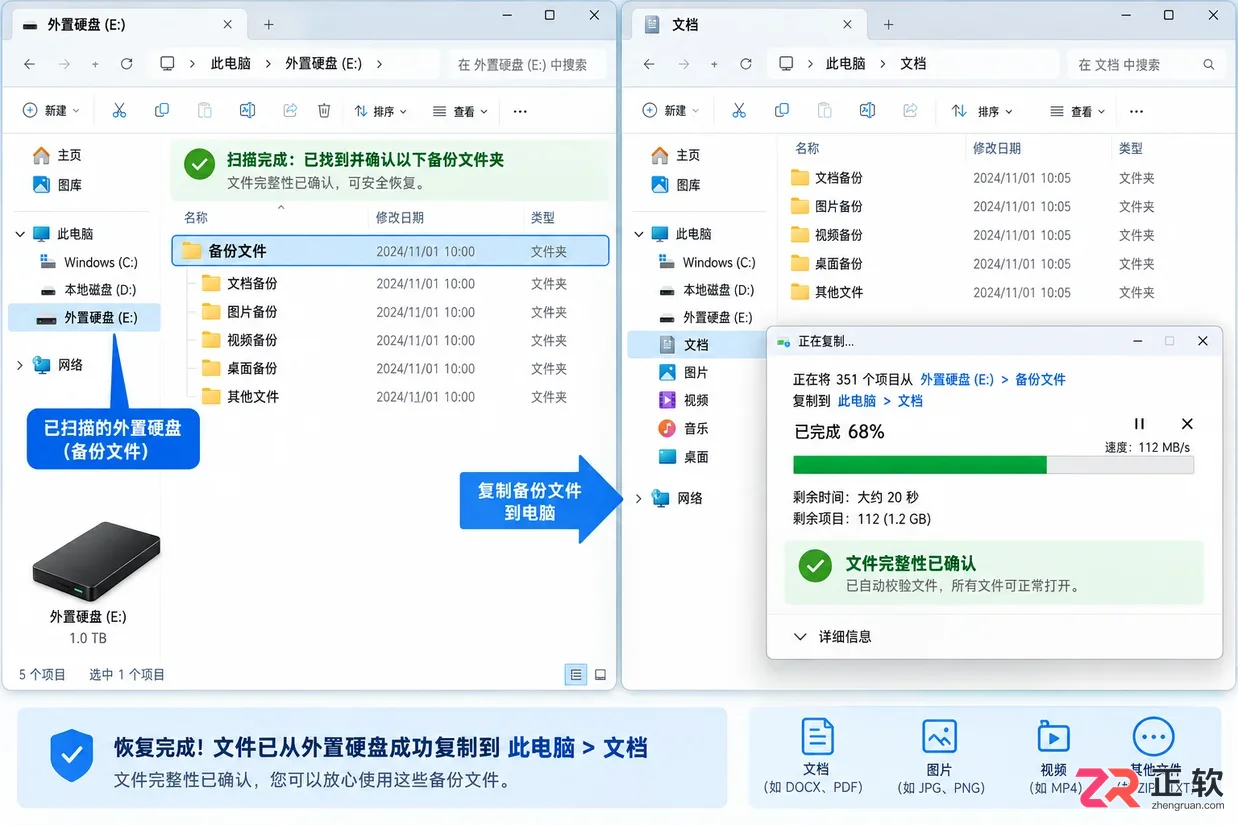Go back in the 文档 window
Image resolution: width=1238 pixels, height=825 pixels.
[x=649, y=64]
